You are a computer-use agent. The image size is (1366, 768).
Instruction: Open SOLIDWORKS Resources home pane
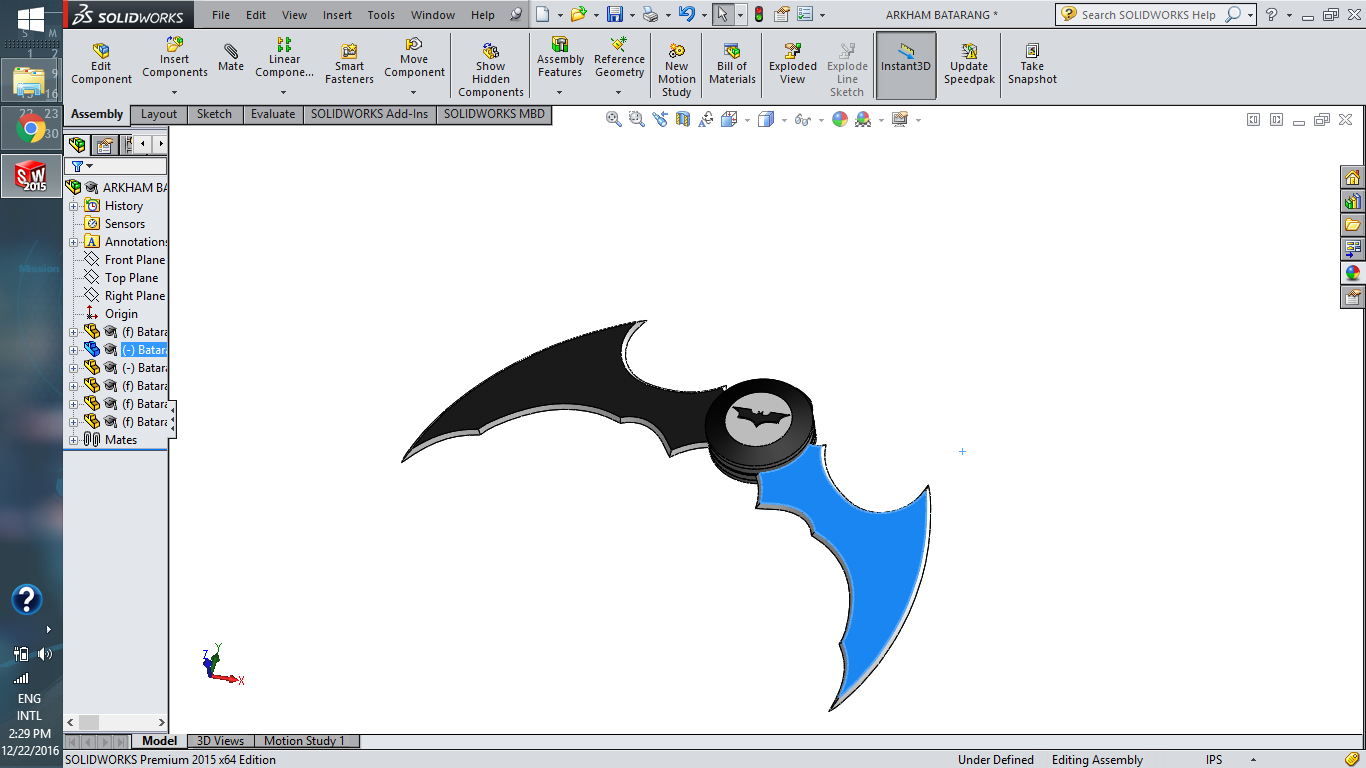pos(1353,178)
